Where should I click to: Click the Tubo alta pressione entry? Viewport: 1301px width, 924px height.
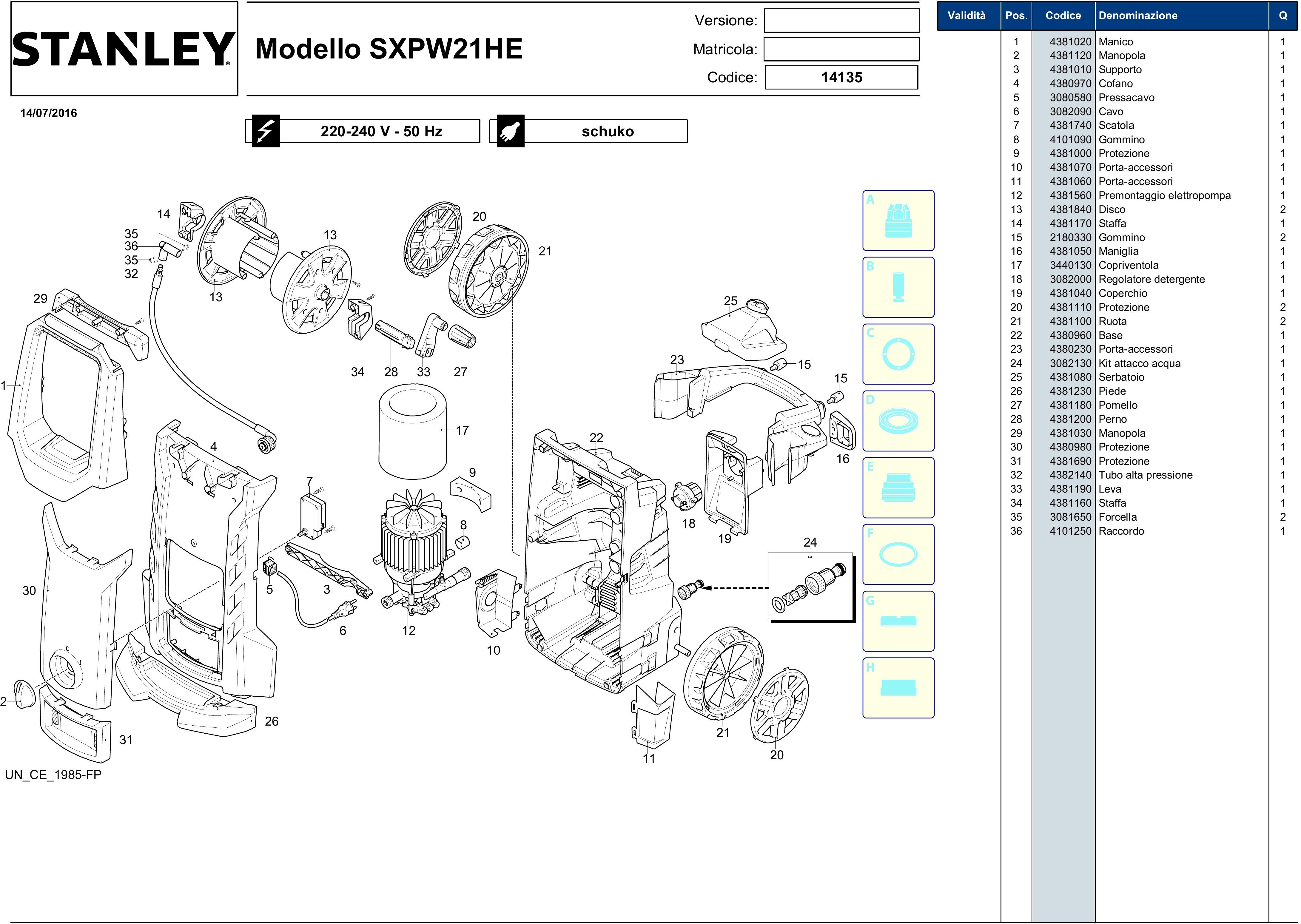1145,475
